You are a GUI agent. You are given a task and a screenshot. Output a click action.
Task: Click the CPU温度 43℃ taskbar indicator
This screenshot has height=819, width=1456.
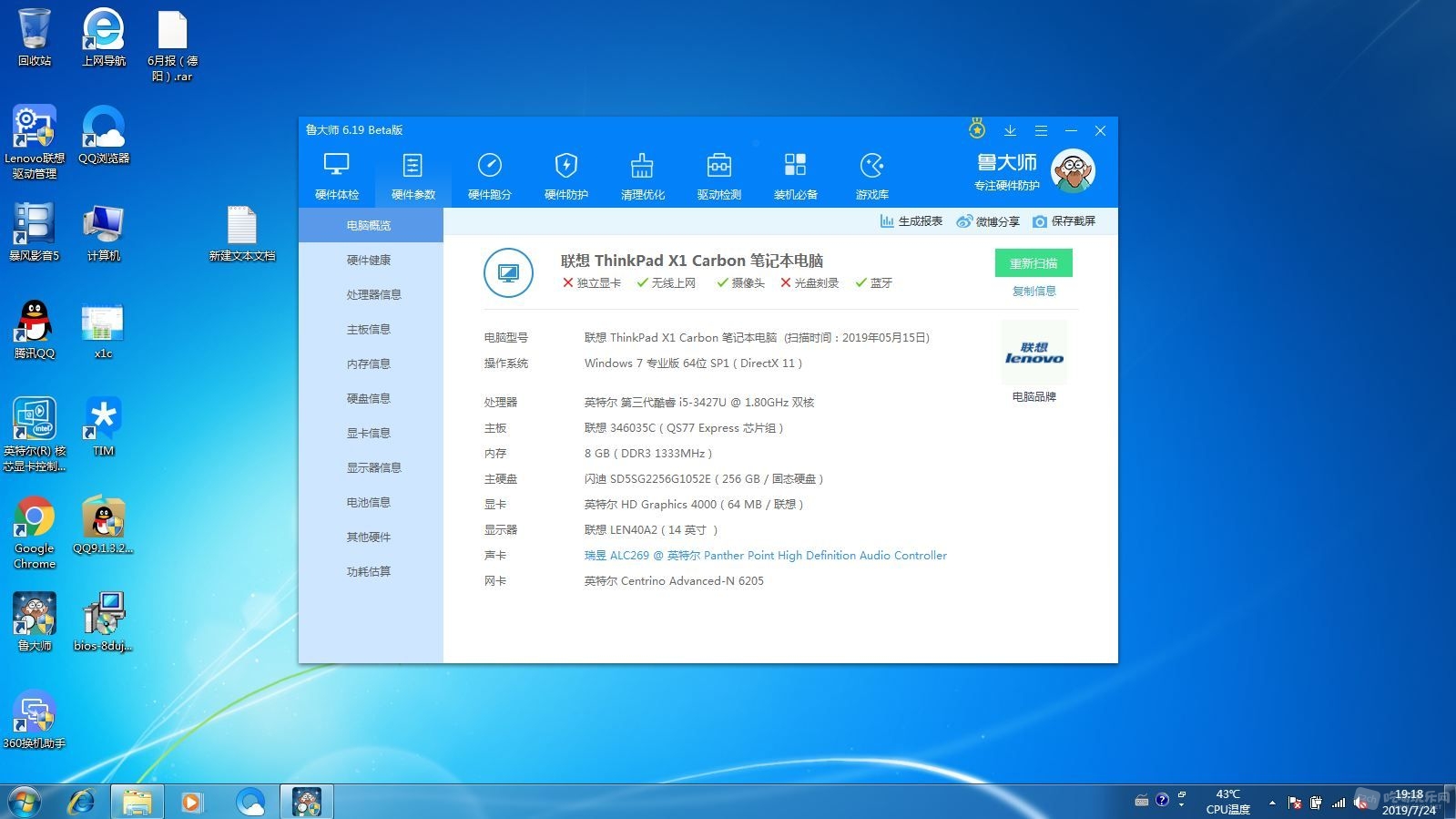tap(1227, 802)
